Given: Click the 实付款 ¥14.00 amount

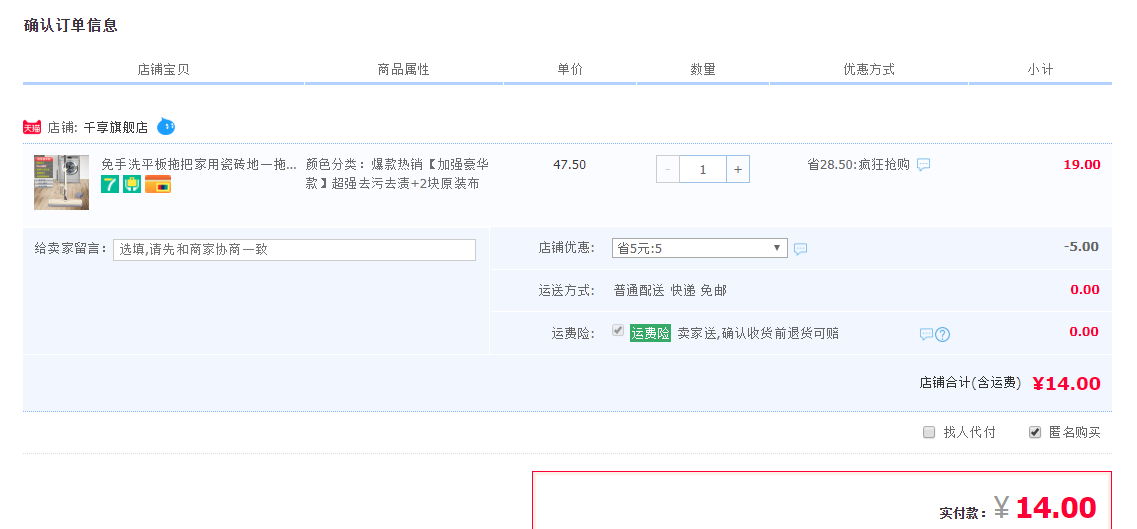Looking at the screenshot, I should pyautogui.click(x=1045, y=508).
